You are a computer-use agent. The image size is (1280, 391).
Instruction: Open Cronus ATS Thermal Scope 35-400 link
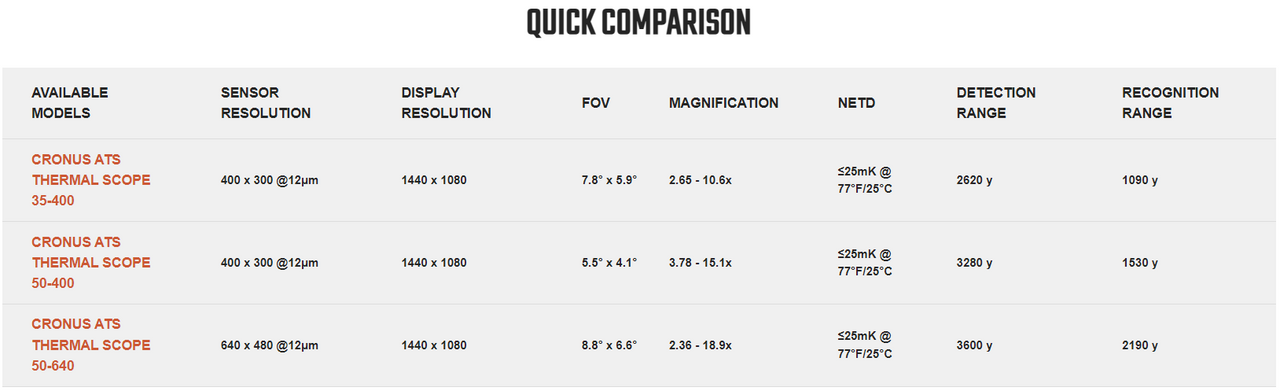click(x=91, y=180)
